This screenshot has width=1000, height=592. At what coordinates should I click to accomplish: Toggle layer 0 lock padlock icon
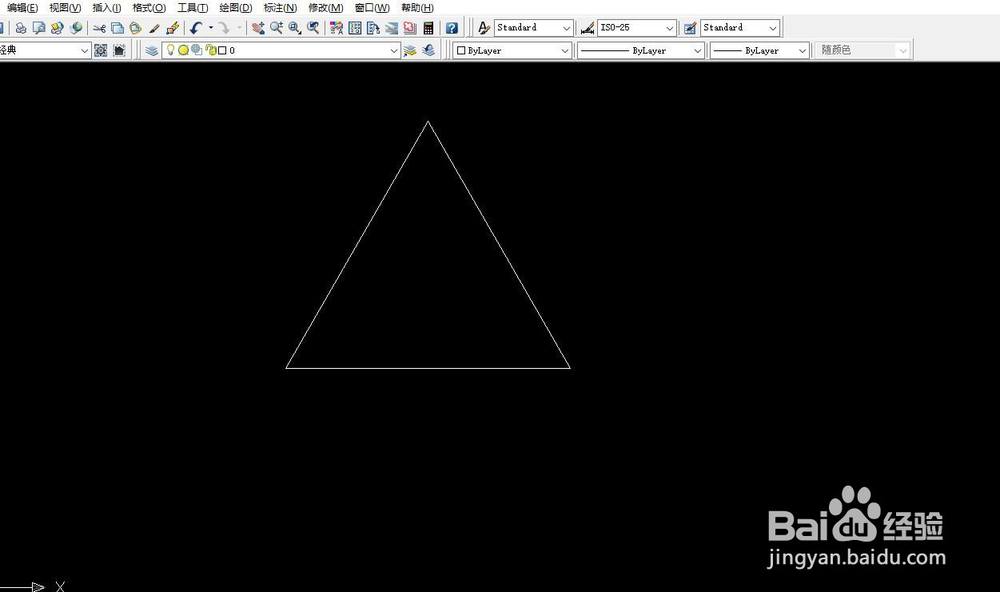pyautogui.click(x=210, y=50)
